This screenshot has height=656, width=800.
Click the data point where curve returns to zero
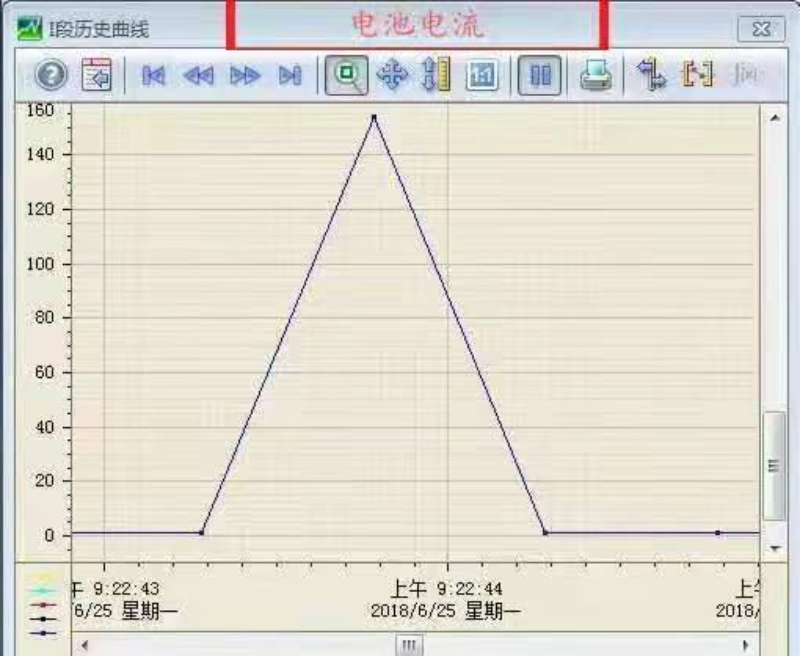pos(545,533)
